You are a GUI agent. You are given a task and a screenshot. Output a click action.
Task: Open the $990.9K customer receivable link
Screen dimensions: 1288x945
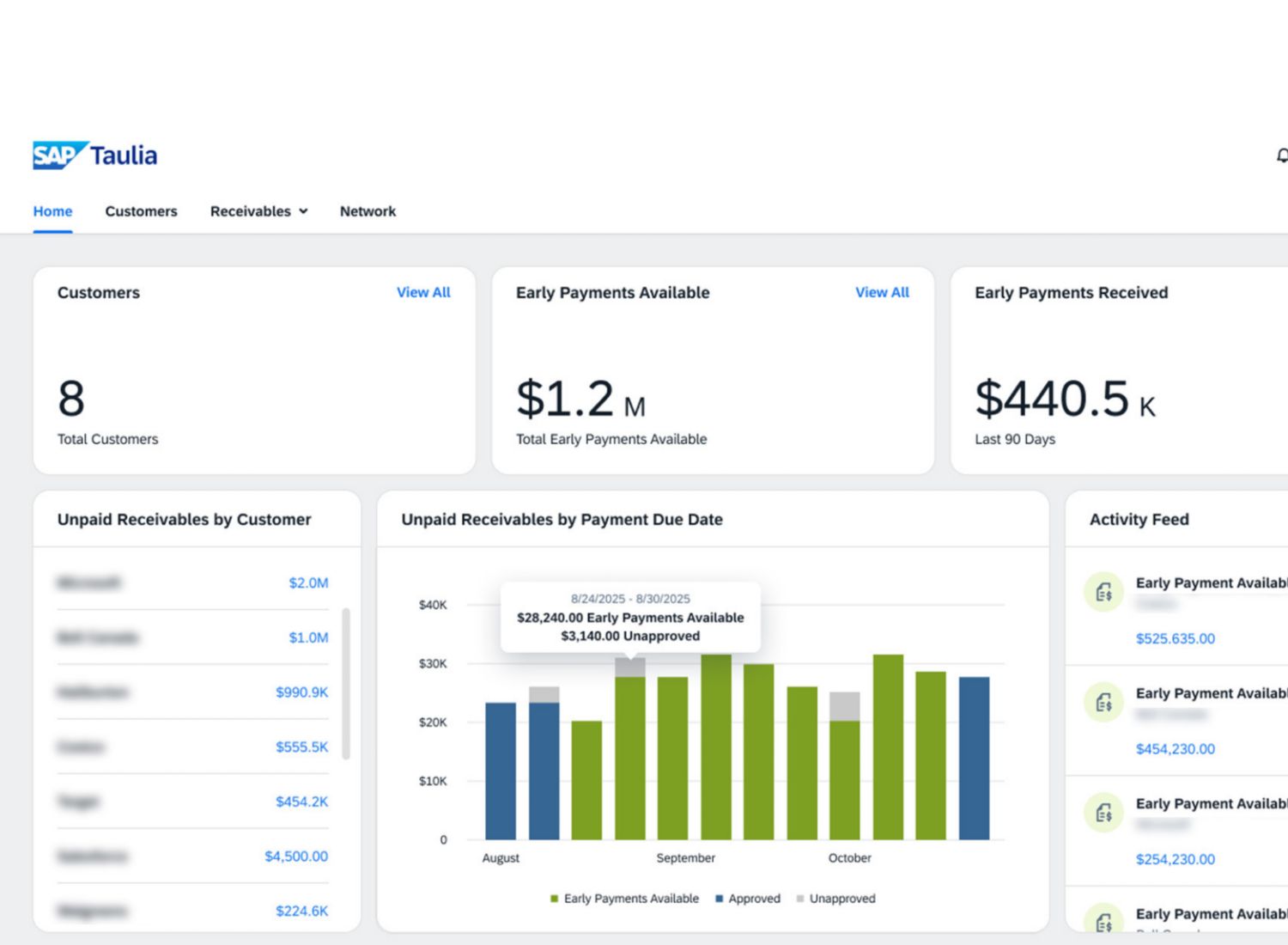(301, 692)
